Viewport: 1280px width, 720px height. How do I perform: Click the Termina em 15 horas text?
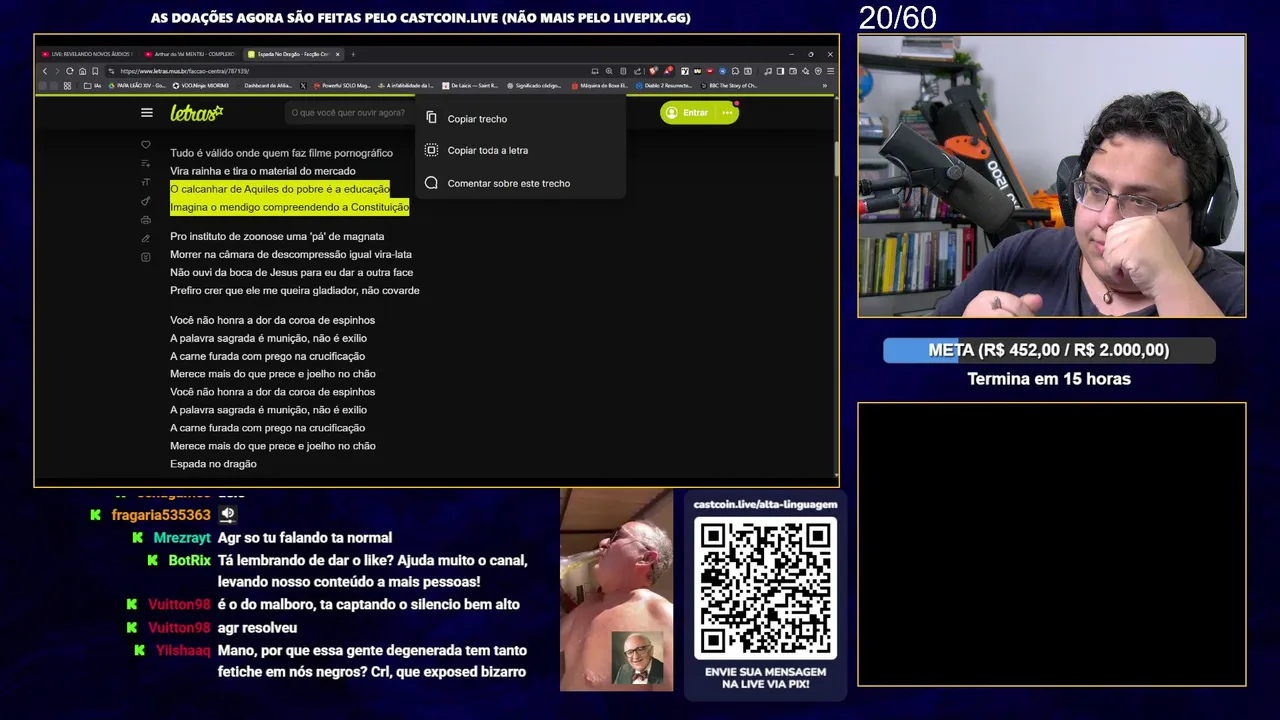[x=1049, y=379]
